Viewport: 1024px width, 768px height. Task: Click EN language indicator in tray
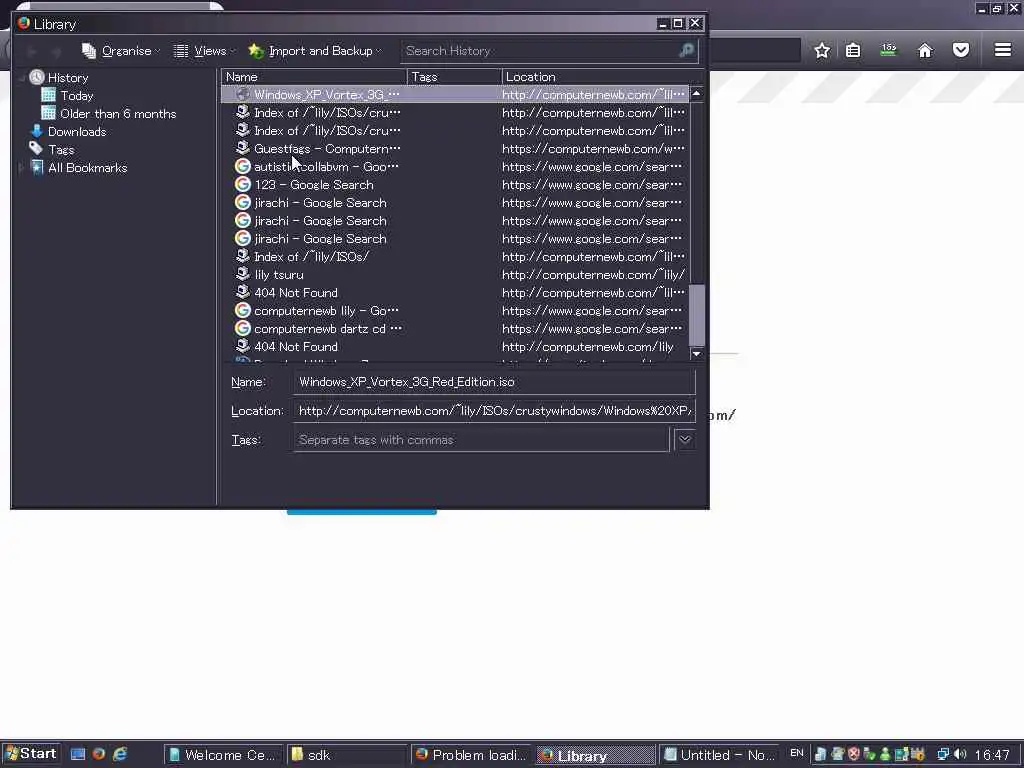[x=796, y=753]
